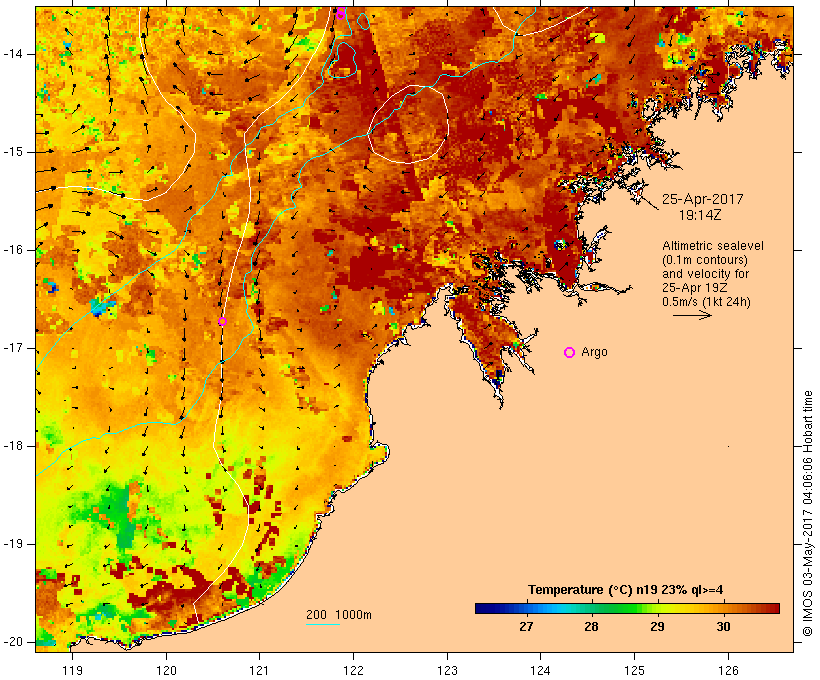Viewport: 820px width, 680px height.
Task: Click the '-16' latitude axis label
Action: [x=13, y=250]
